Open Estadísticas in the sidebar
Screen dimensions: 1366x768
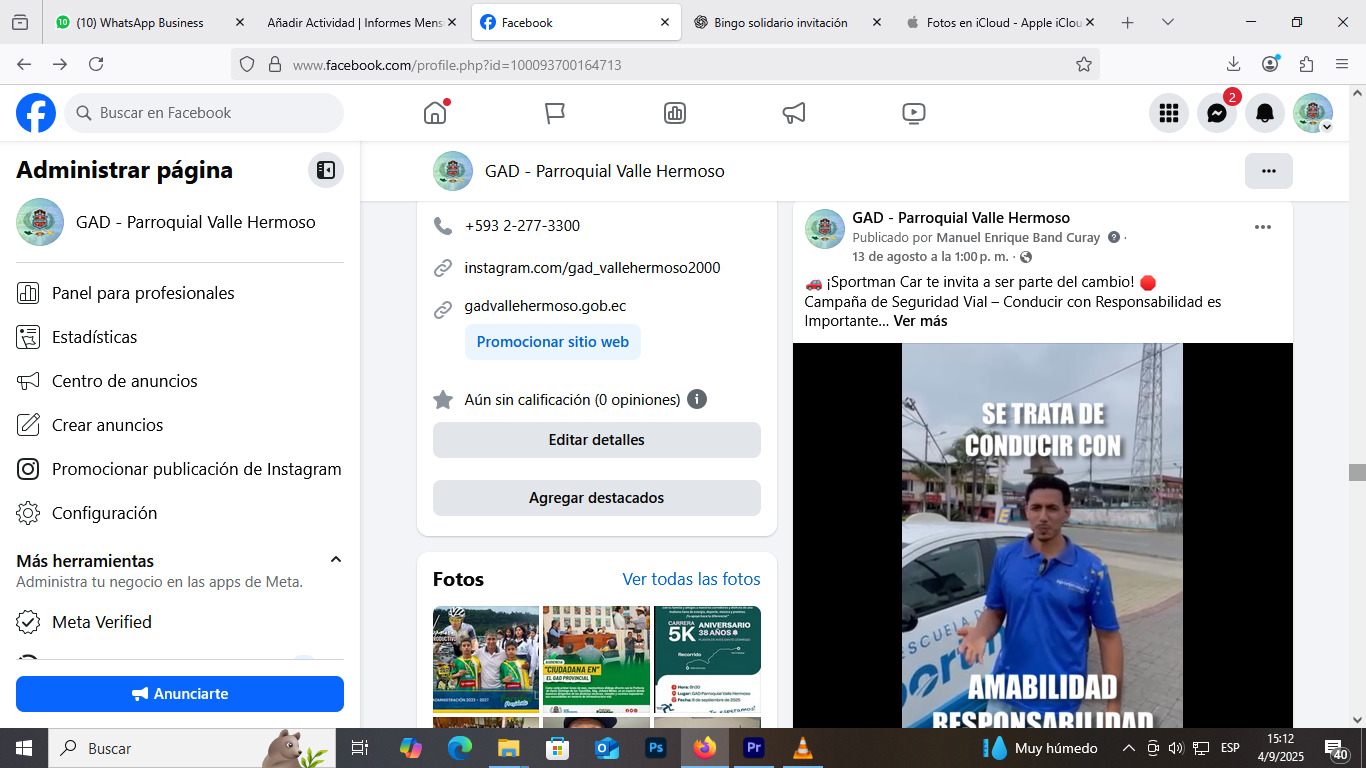94,337
